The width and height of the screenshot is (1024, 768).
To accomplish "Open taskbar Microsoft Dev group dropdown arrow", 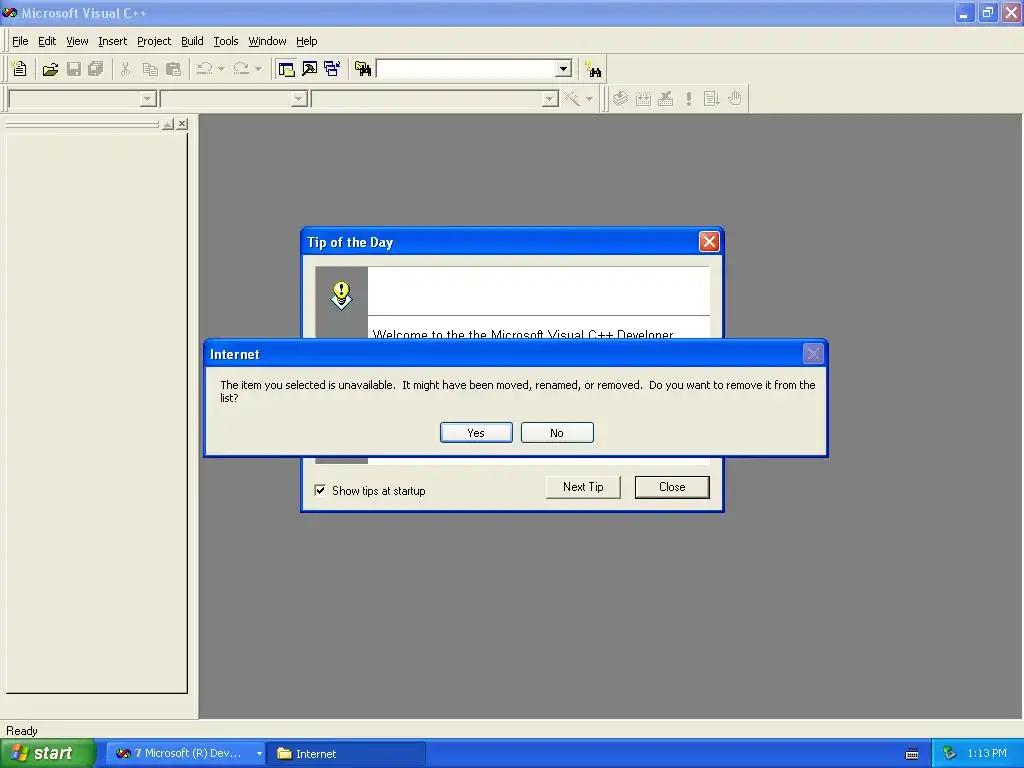I will point(259,754).
